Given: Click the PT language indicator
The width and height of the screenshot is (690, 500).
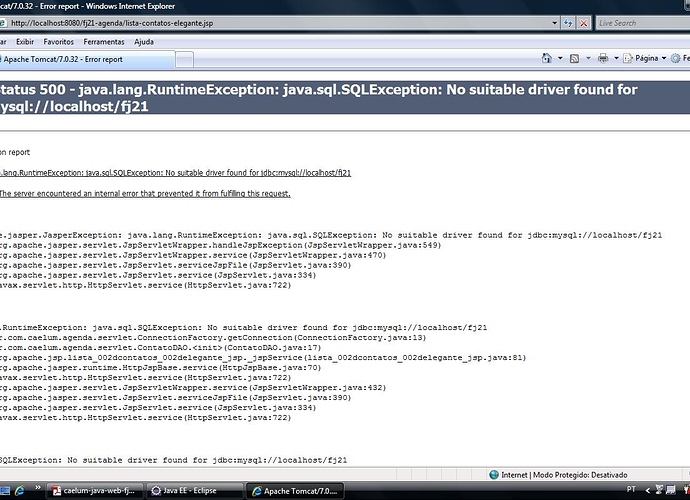Looking at the screenshot, I should click(x=631, y=489).
